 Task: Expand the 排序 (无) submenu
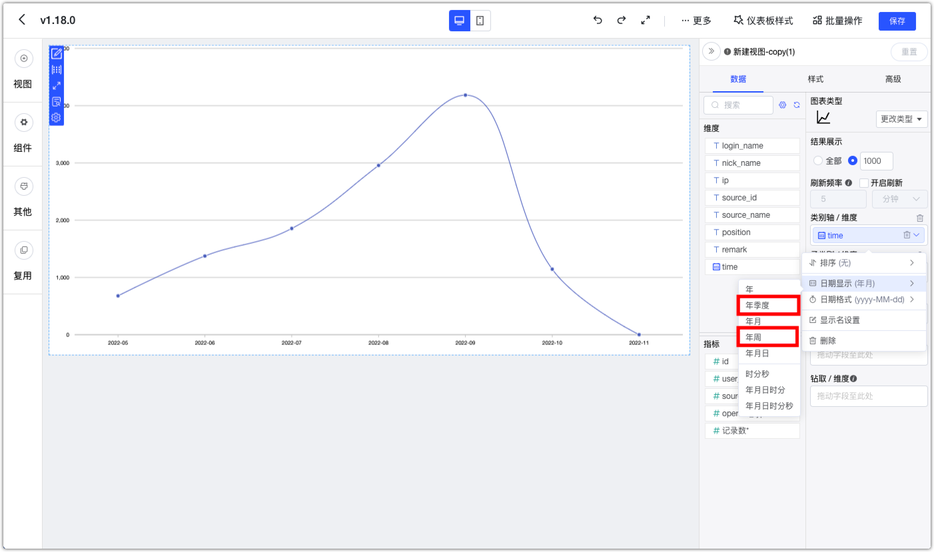click(862, 263)
